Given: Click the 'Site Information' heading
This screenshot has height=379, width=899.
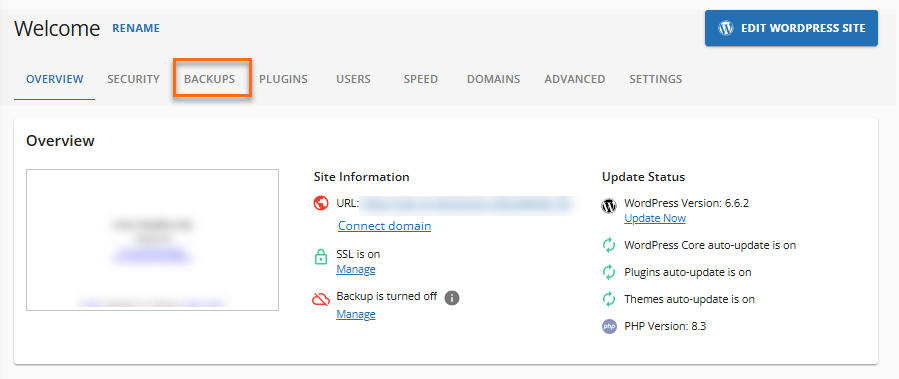Looking at the screenshot, I should pos(362,177).
